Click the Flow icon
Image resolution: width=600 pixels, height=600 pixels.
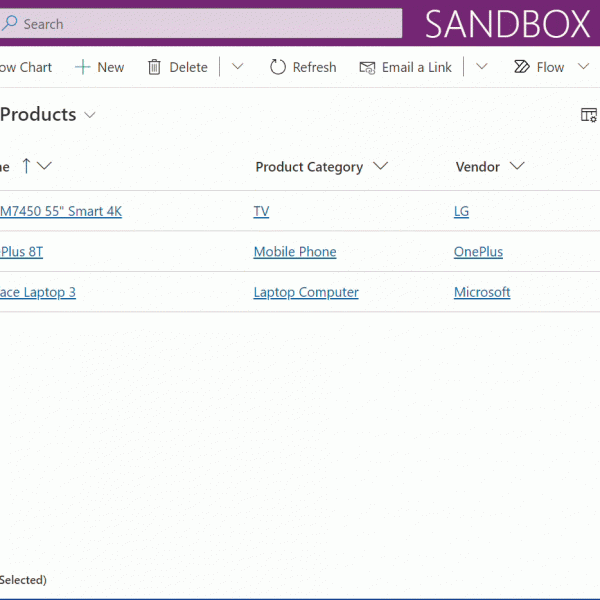click(522, 67)
